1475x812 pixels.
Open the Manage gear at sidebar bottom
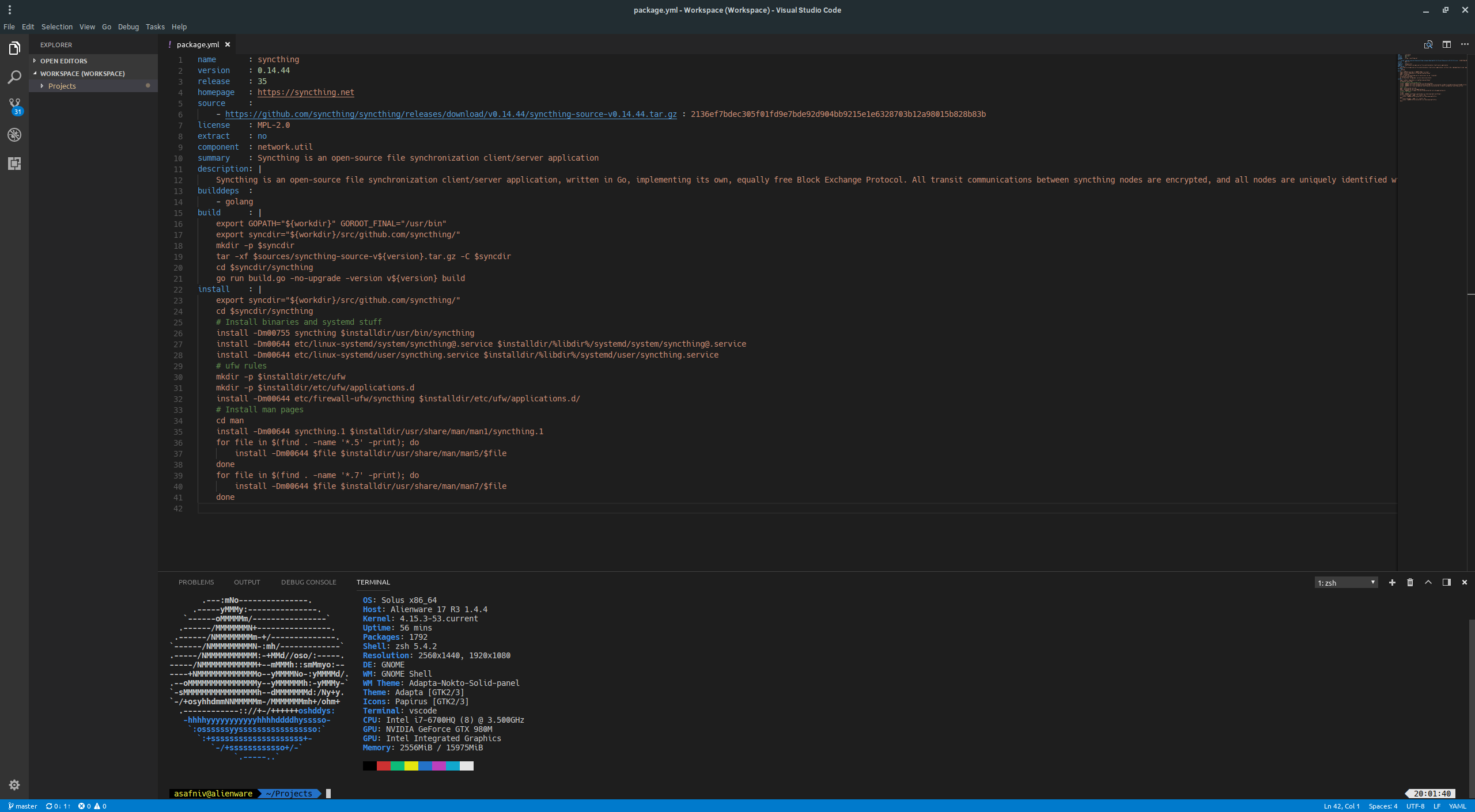(14, 785)
